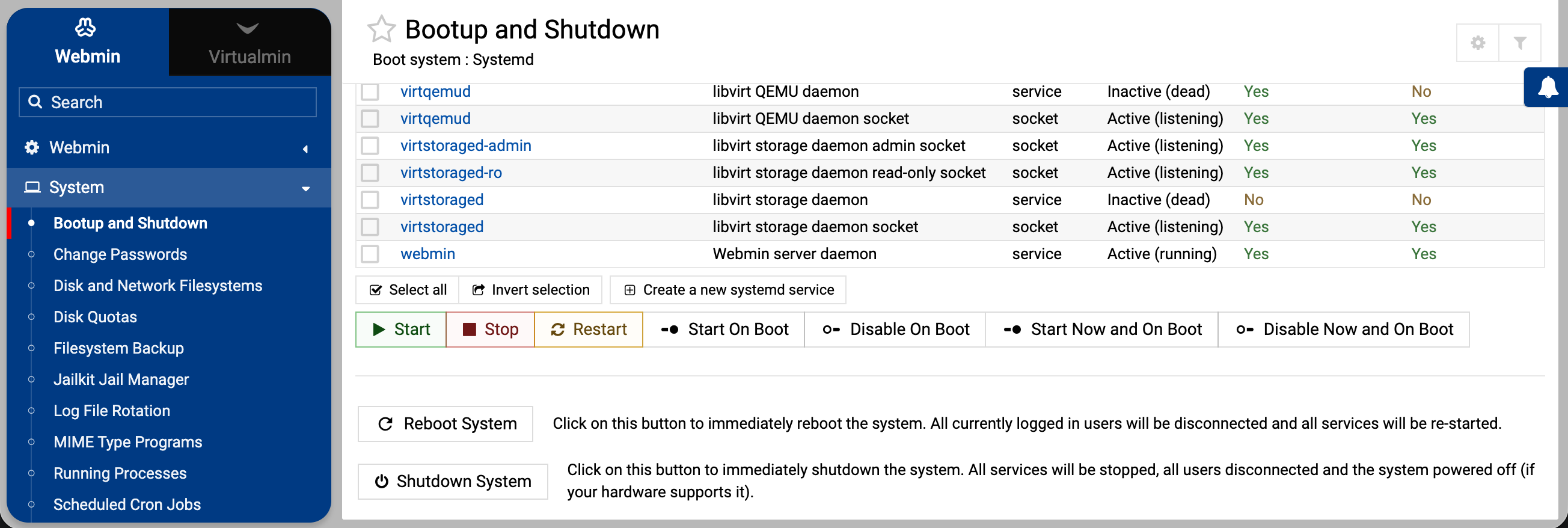Screen dimensions: 1568x528
Task: Click the favorite star icon next to title
Action: click(382, 29)
